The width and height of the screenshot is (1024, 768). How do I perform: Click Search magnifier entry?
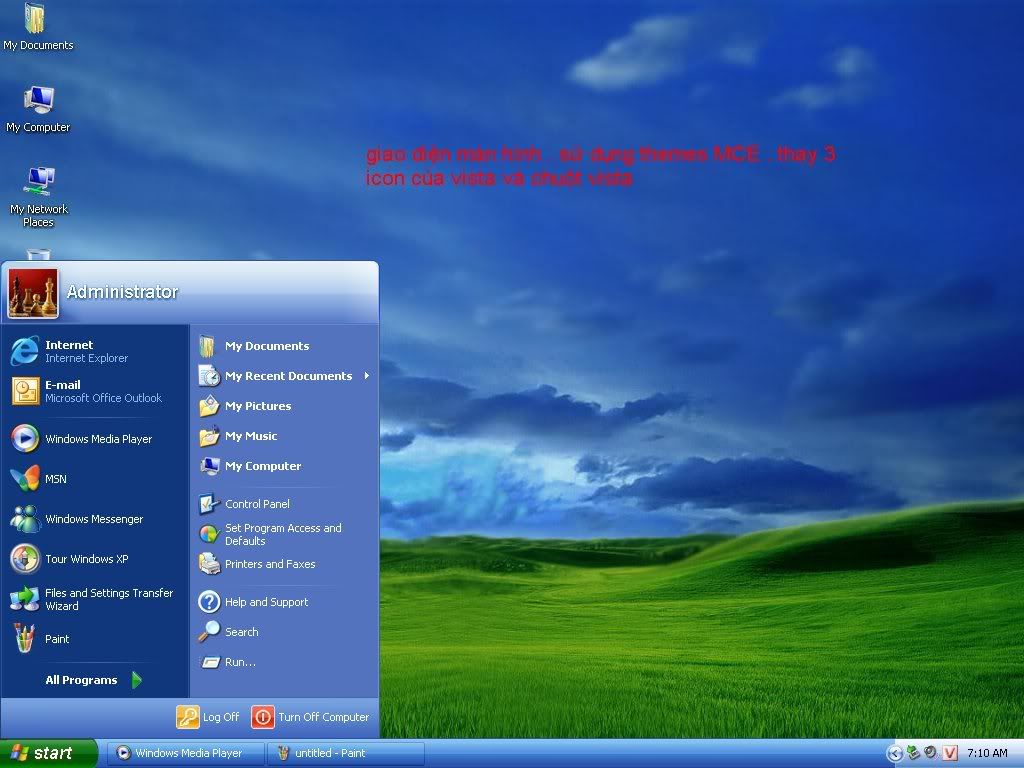click(285, 632)
